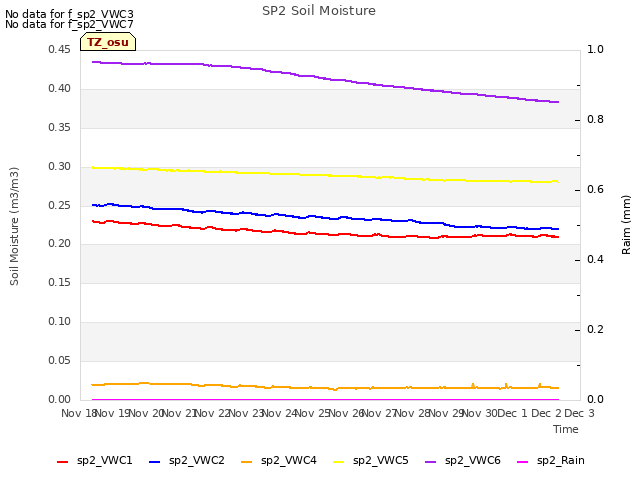
Task: Click the orange sp2_VWC4 legend swatch
Action: click(x=247, y=462)
